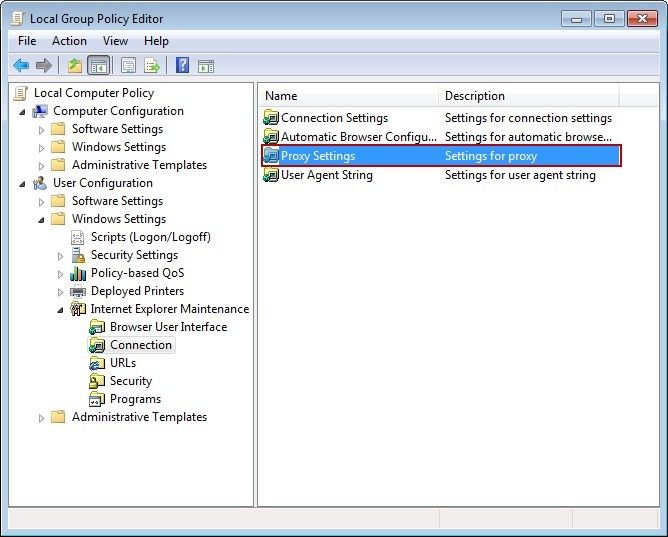668x537 pixels.
Task: Go up one level with folder icon
Action: point(75,66)
